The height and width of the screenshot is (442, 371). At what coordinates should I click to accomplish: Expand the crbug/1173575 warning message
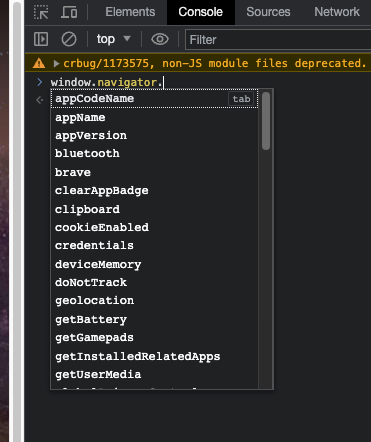pyautogui.click(x=56, y=63)
